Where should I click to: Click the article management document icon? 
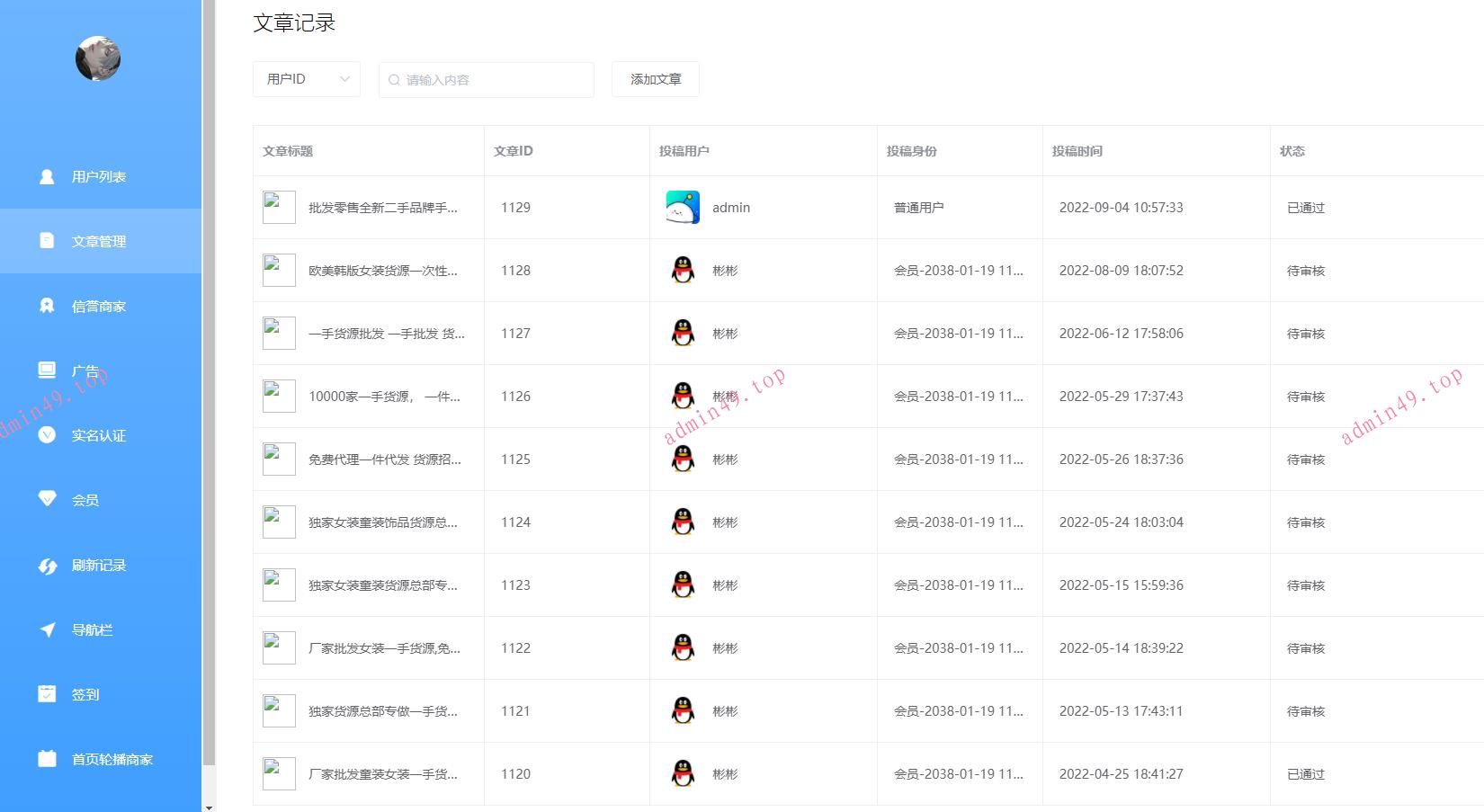(47, 240)
